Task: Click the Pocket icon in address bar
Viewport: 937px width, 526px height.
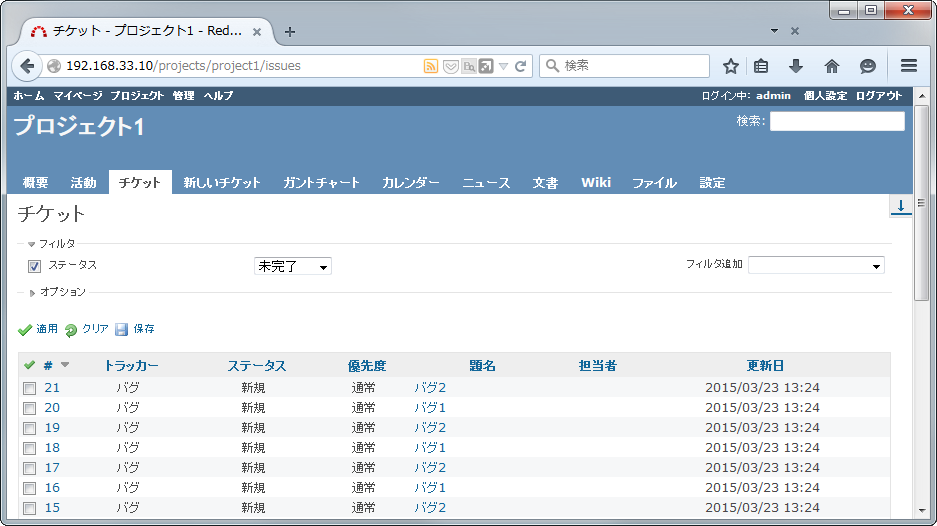Action: click(451, 66)
